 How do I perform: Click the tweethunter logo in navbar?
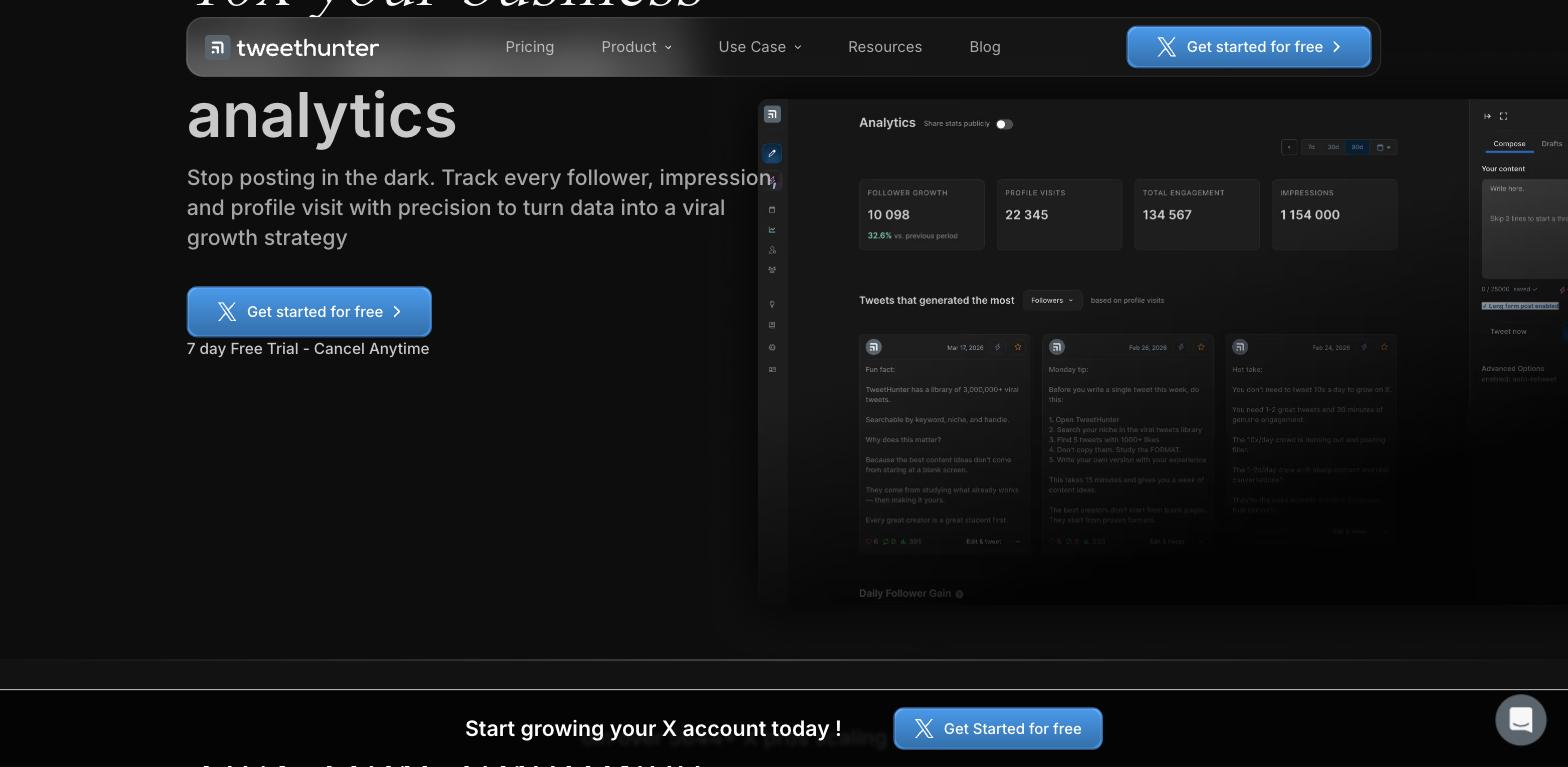click(292, 47)
